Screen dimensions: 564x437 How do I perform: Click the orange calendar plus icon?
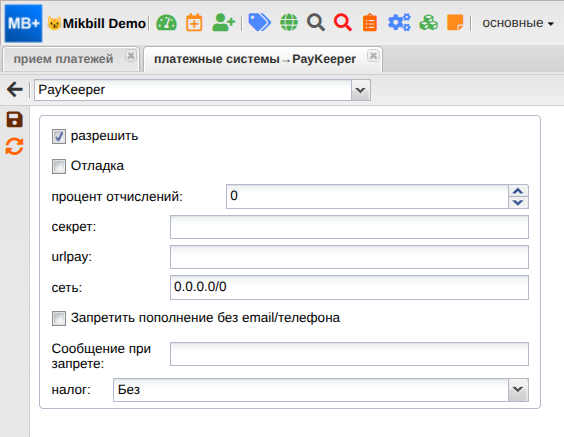(194, 23)
